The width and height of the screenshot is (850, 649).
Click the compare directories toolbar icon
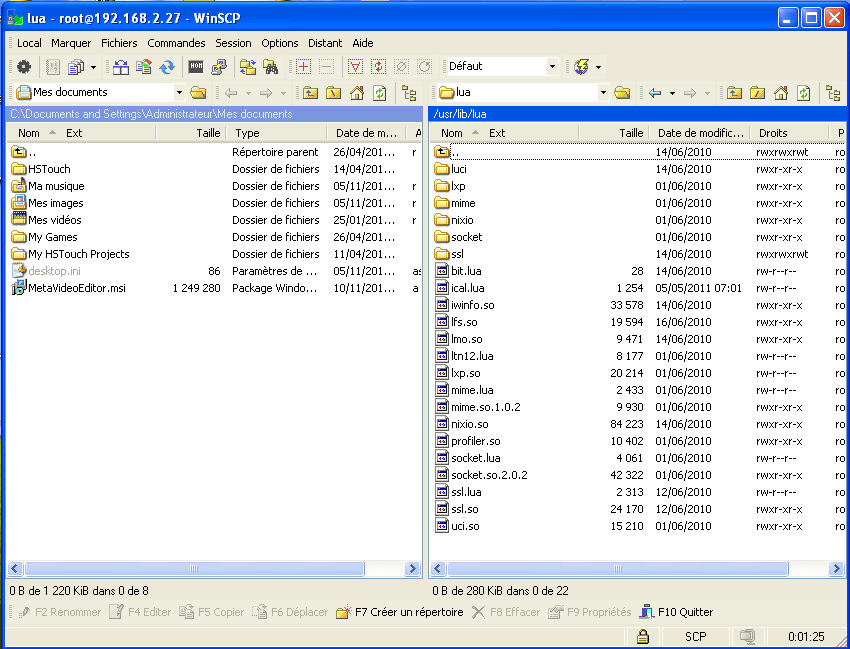tap(121, 67)
